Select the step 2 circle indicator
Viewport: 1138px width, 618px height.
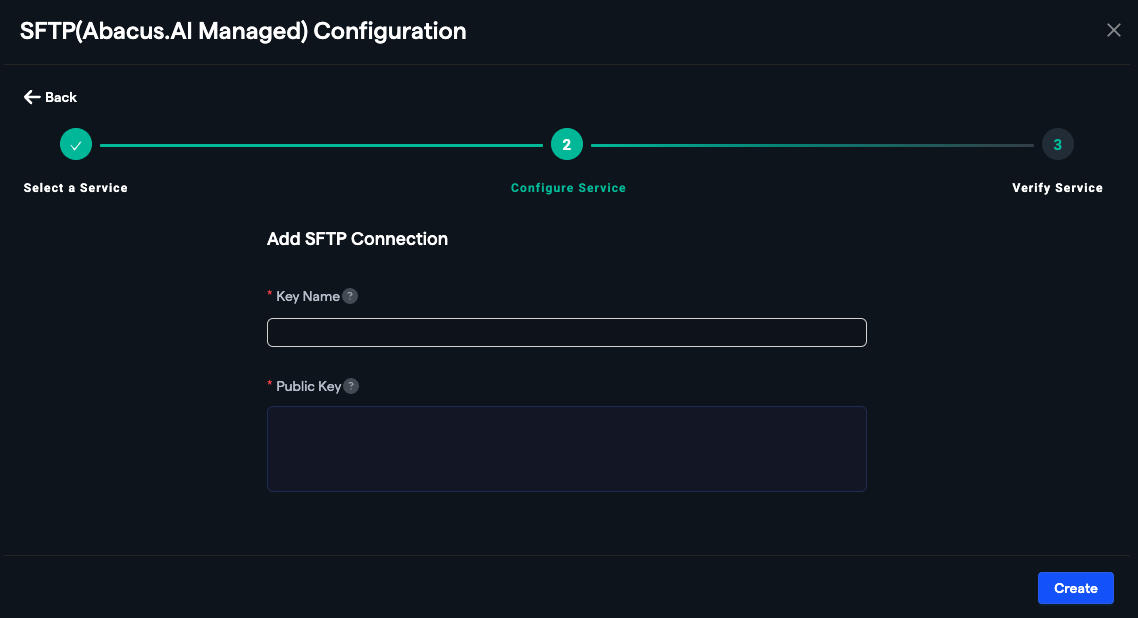click(x=567, y=143)
